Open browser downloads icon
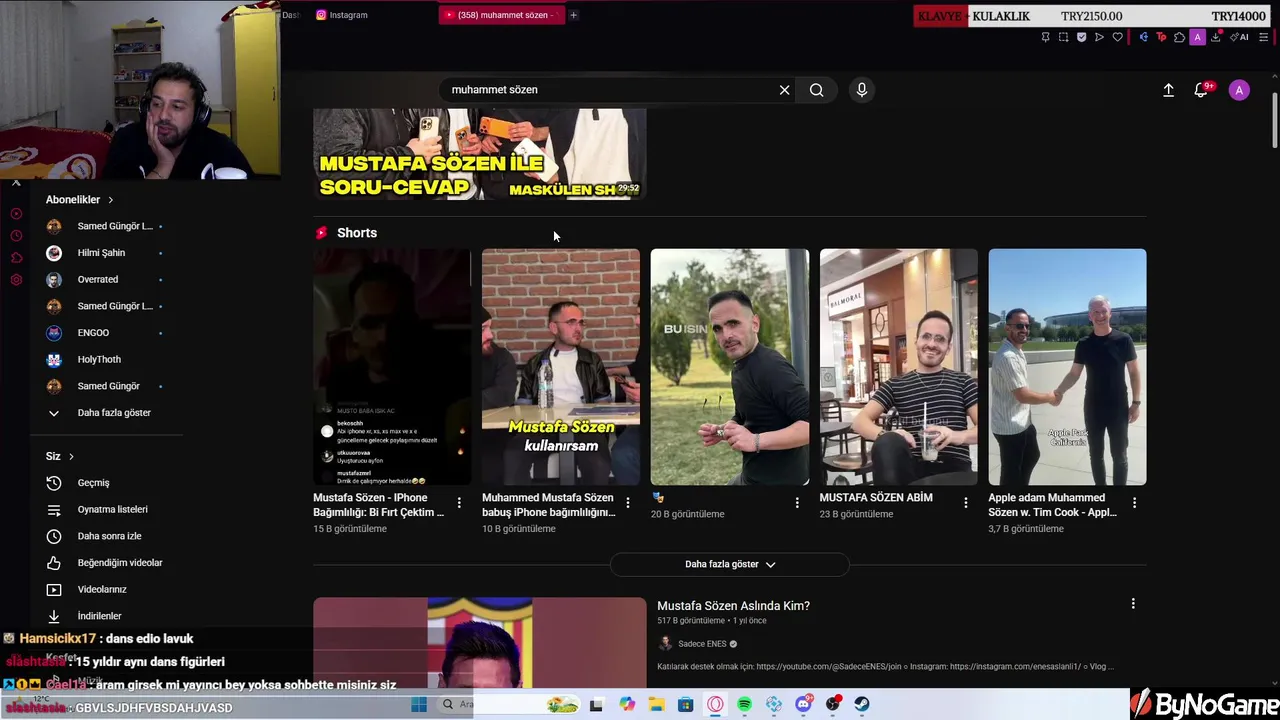The height and width of the screenshot is (720, 1280). [x=1216, y=37]
